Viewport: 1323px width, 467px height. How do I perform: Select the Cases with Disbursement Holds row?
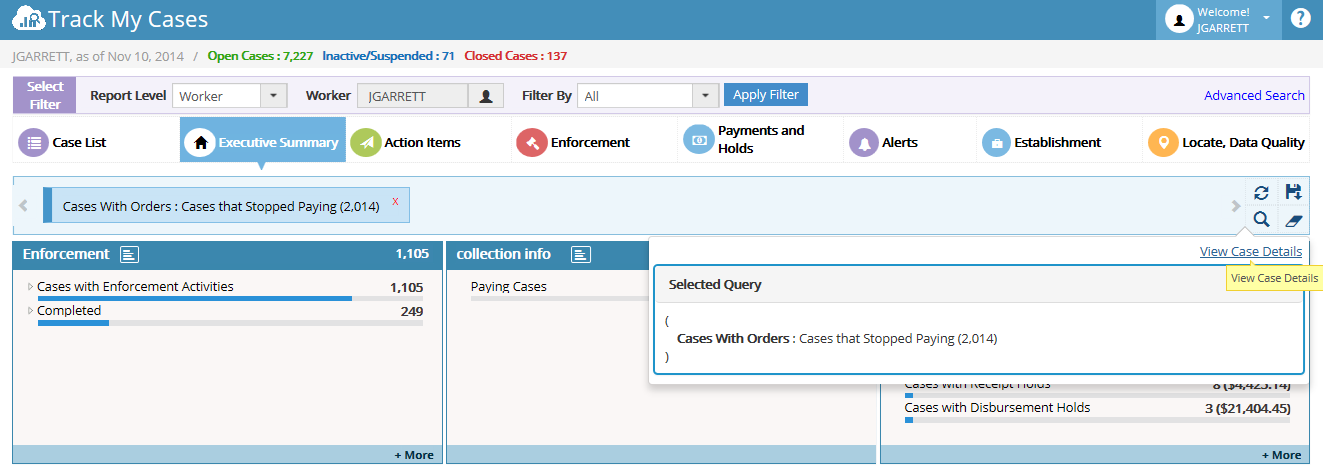[x=1097, y=409]
